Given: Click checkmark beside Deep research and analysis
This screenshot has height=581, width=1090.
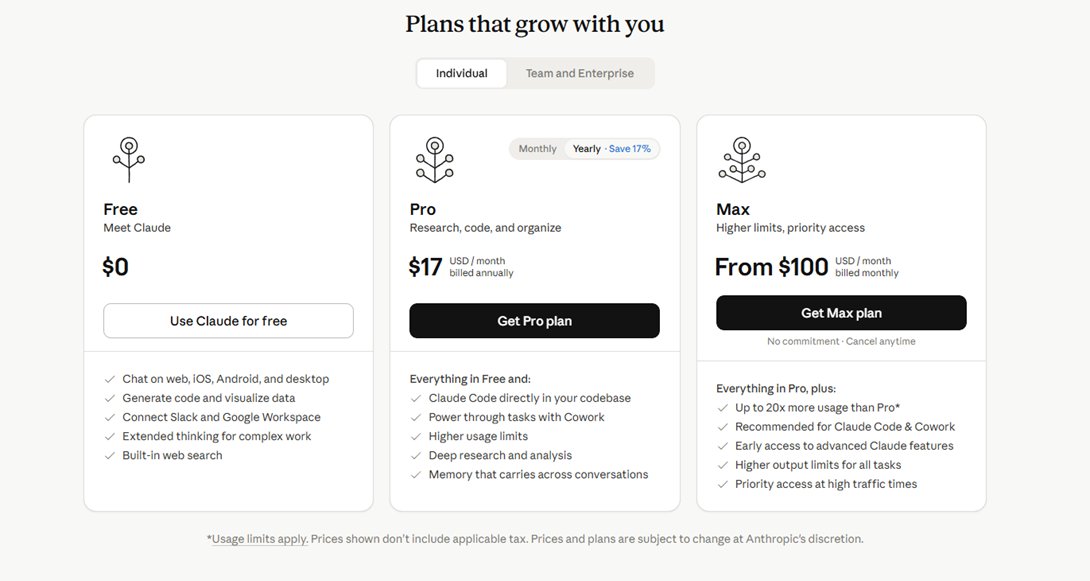Looking at the screenshot, I should [x=416, y=456].
